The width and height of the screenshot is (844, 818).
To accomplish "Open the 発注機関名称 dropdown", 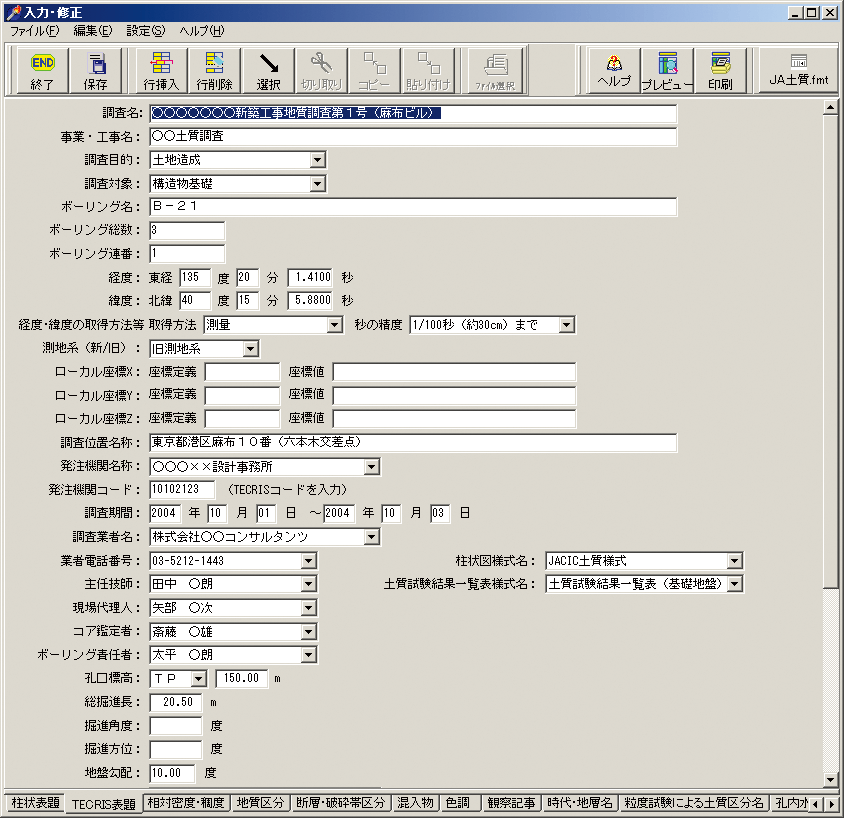I will pyautogui.click(x=371, y=467).
